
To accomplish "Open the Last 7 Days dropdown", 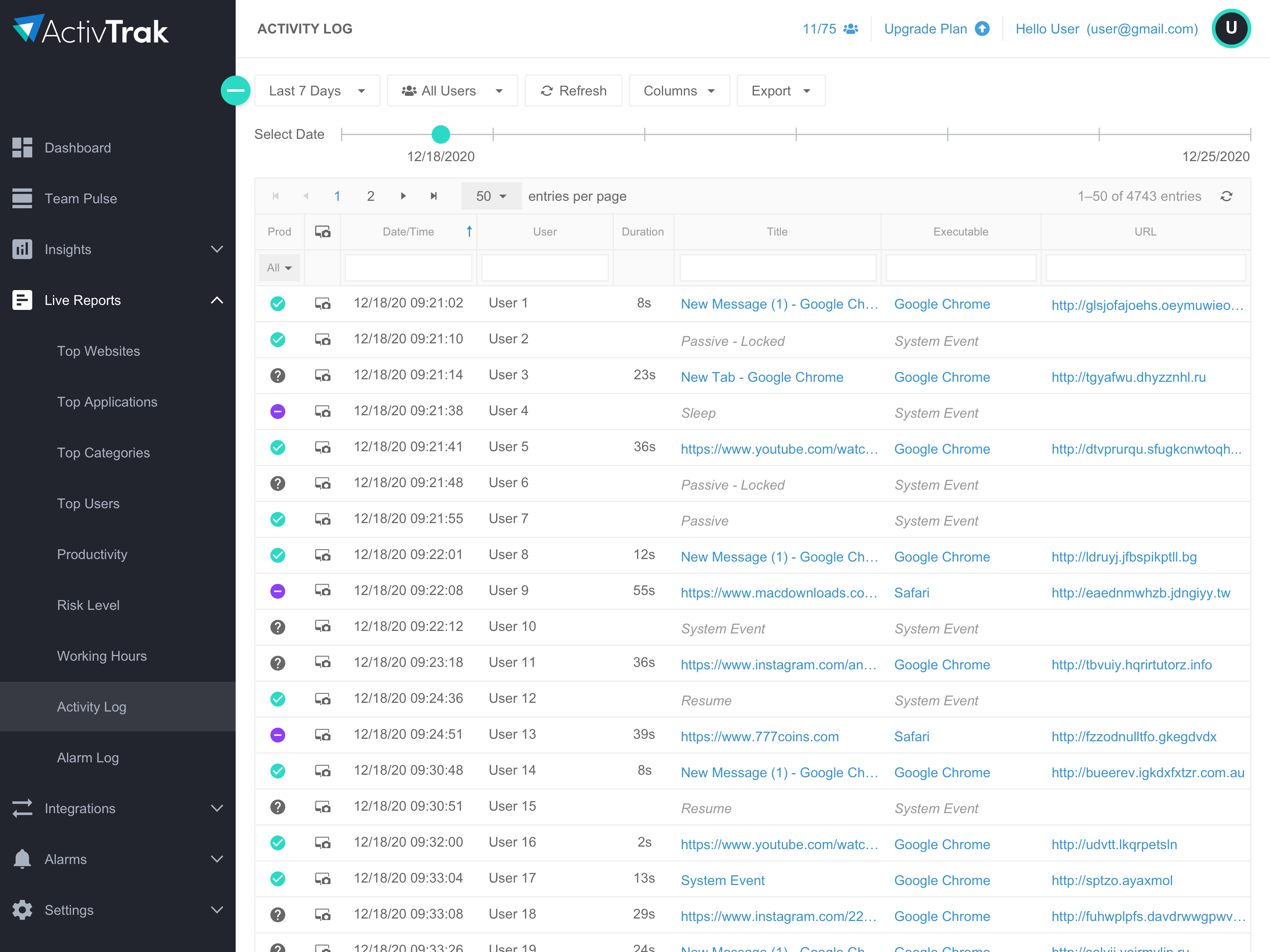I will (x=317, y=90).
